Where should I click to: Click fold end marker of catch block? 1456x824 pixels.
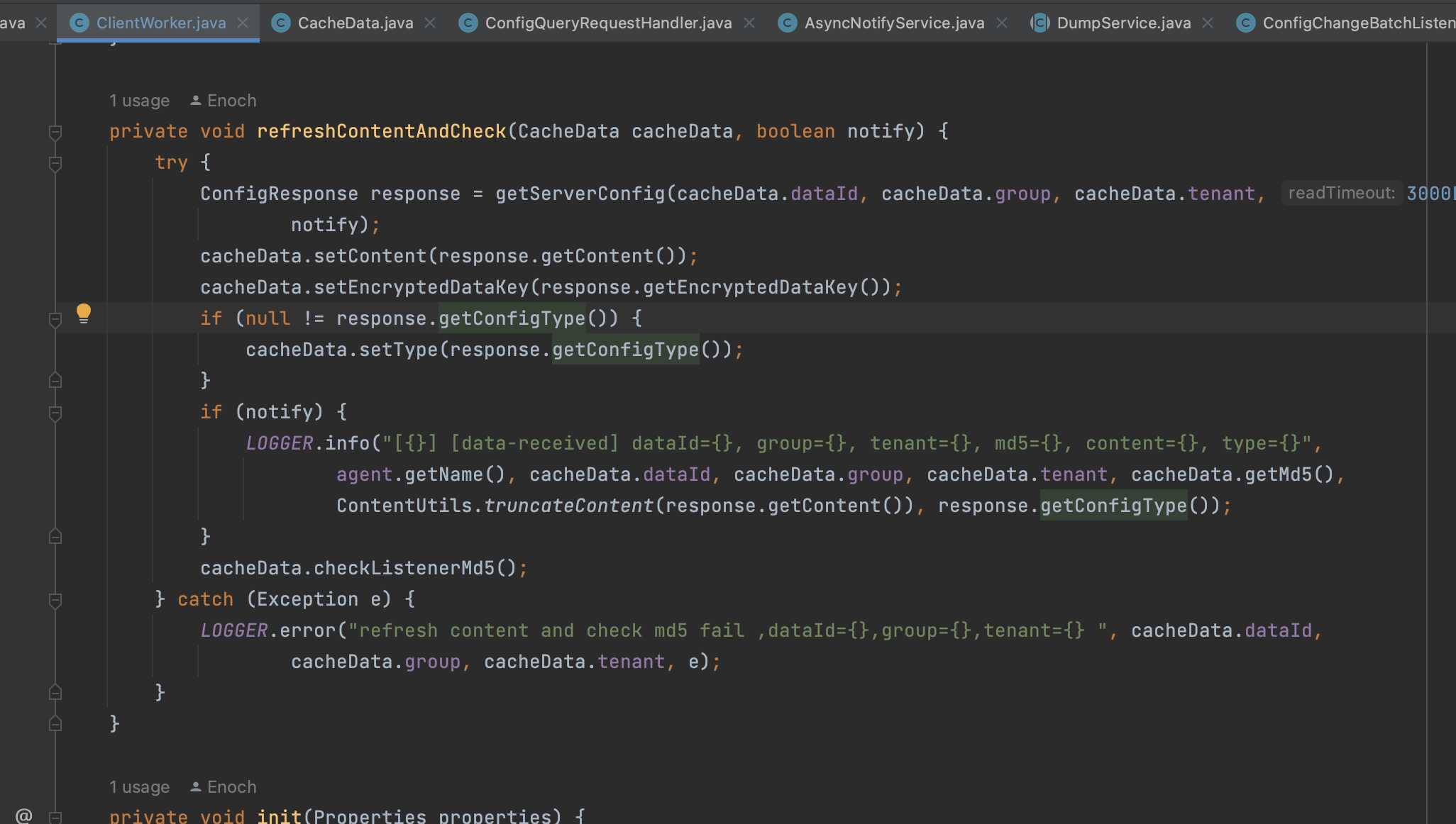click(55, 692)
